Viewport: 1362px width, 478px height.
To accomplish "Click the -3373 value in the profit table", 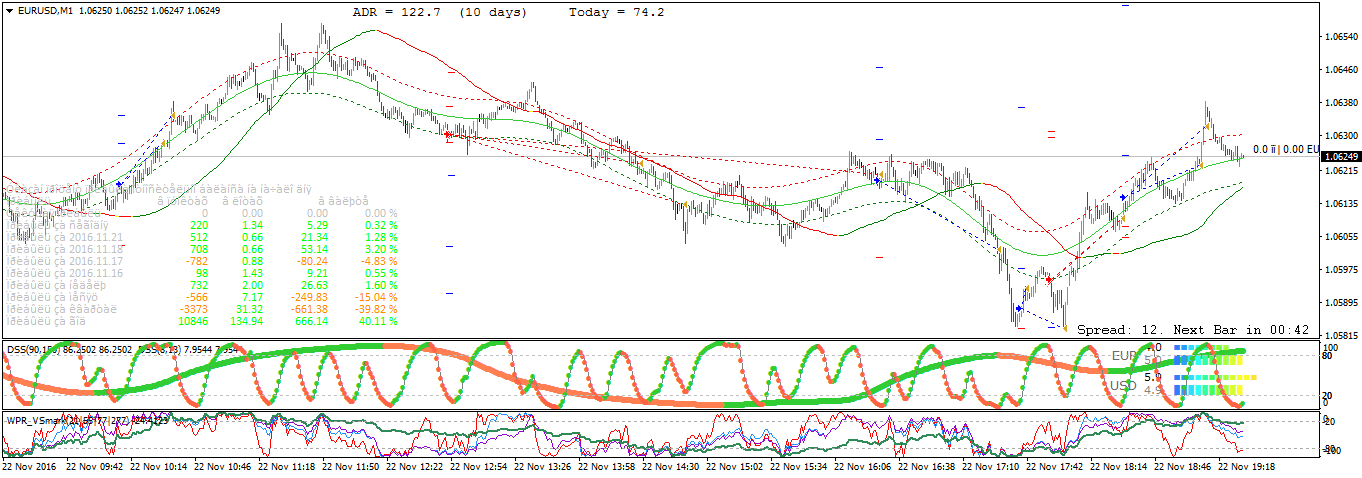I will 193,309.
